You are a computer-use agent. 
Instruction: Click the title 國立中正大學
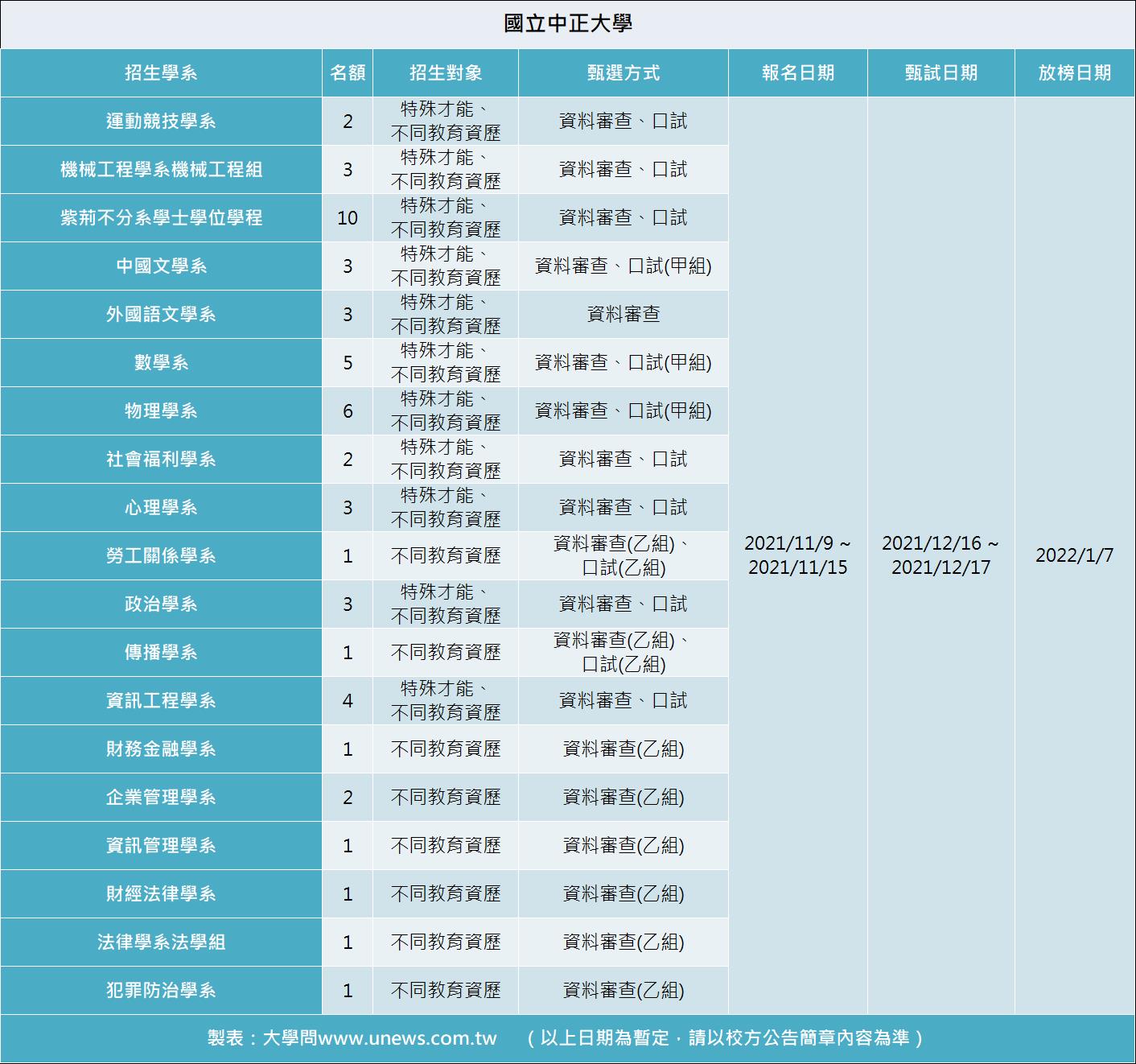tap(568, 23)
